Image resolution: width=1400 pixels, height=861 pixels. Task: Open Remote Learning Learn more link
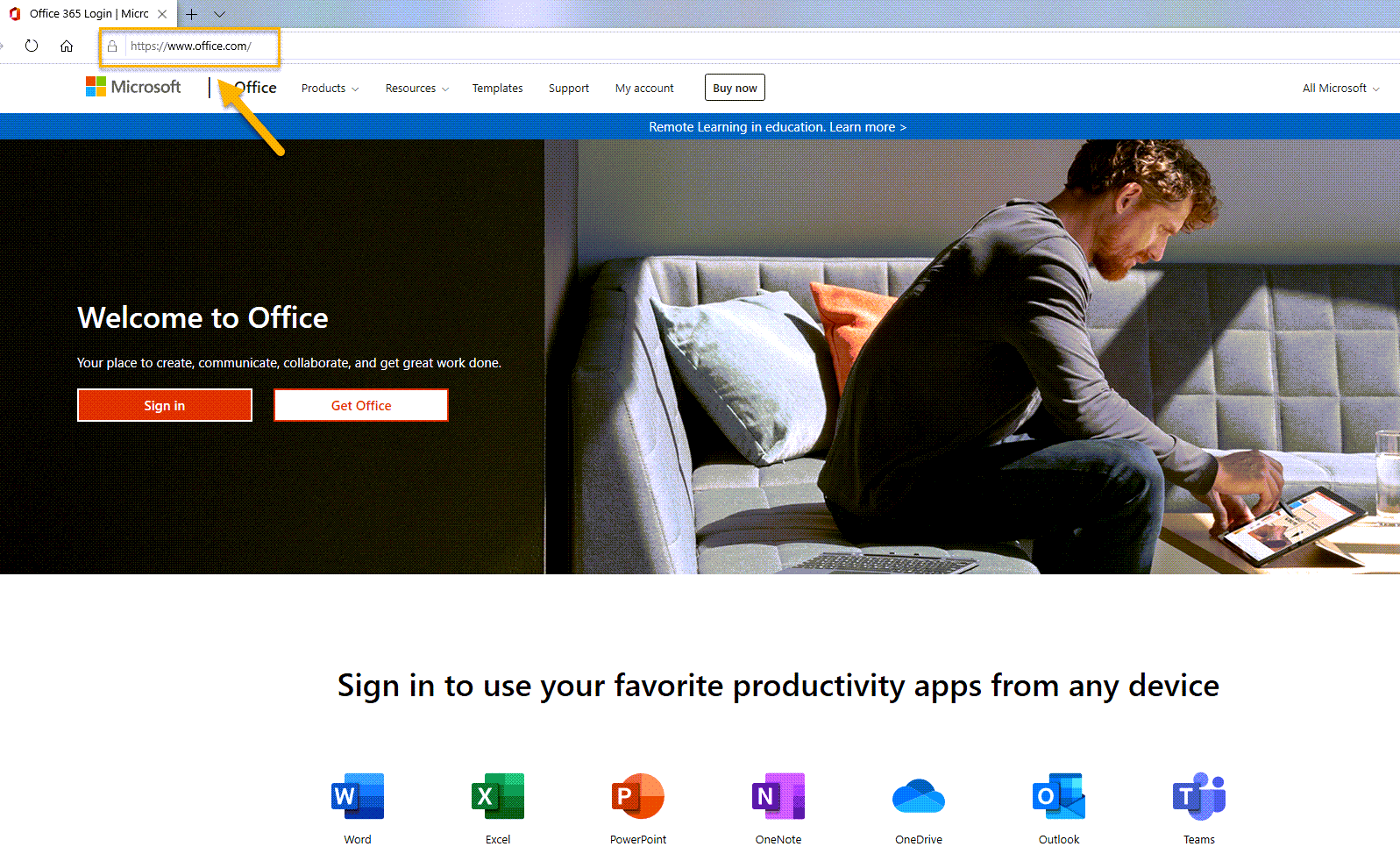click(778, 127)
